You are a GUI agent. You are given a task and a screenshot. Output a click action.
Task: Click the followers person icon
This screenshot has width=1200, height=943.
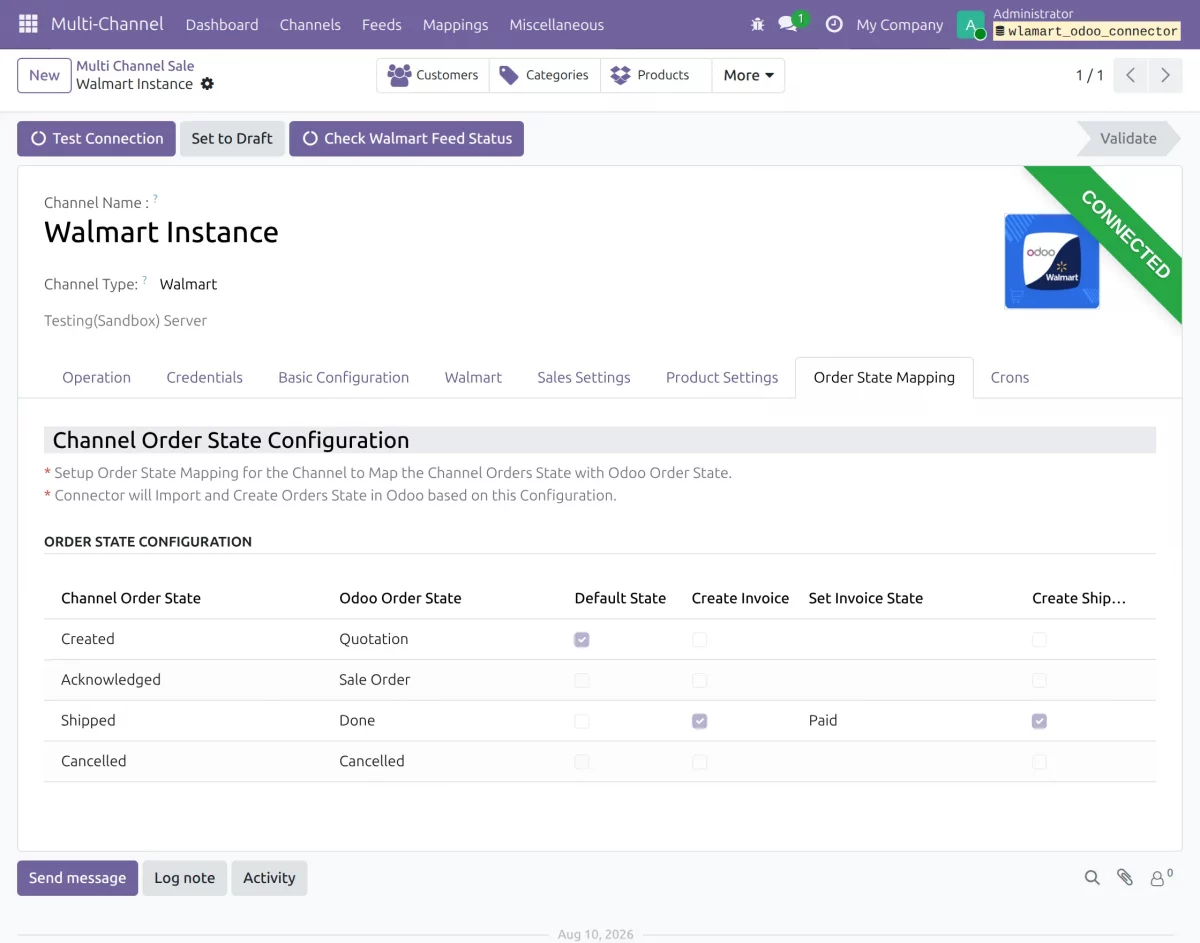click(1161, 878)
